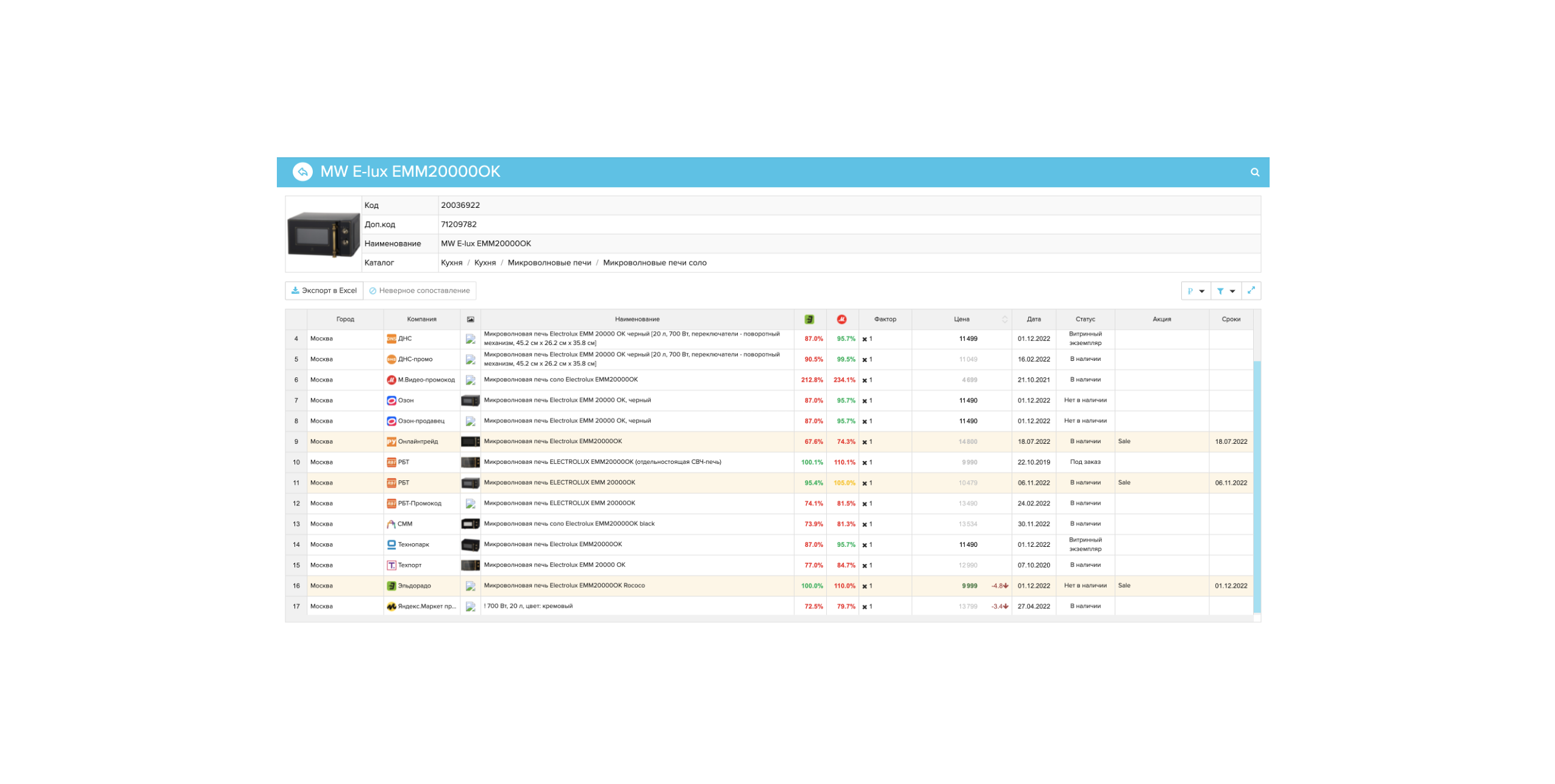Click Под заказ status in row 10
The height and width of the screenshot is (784, 1555).
click(1084, 462)
